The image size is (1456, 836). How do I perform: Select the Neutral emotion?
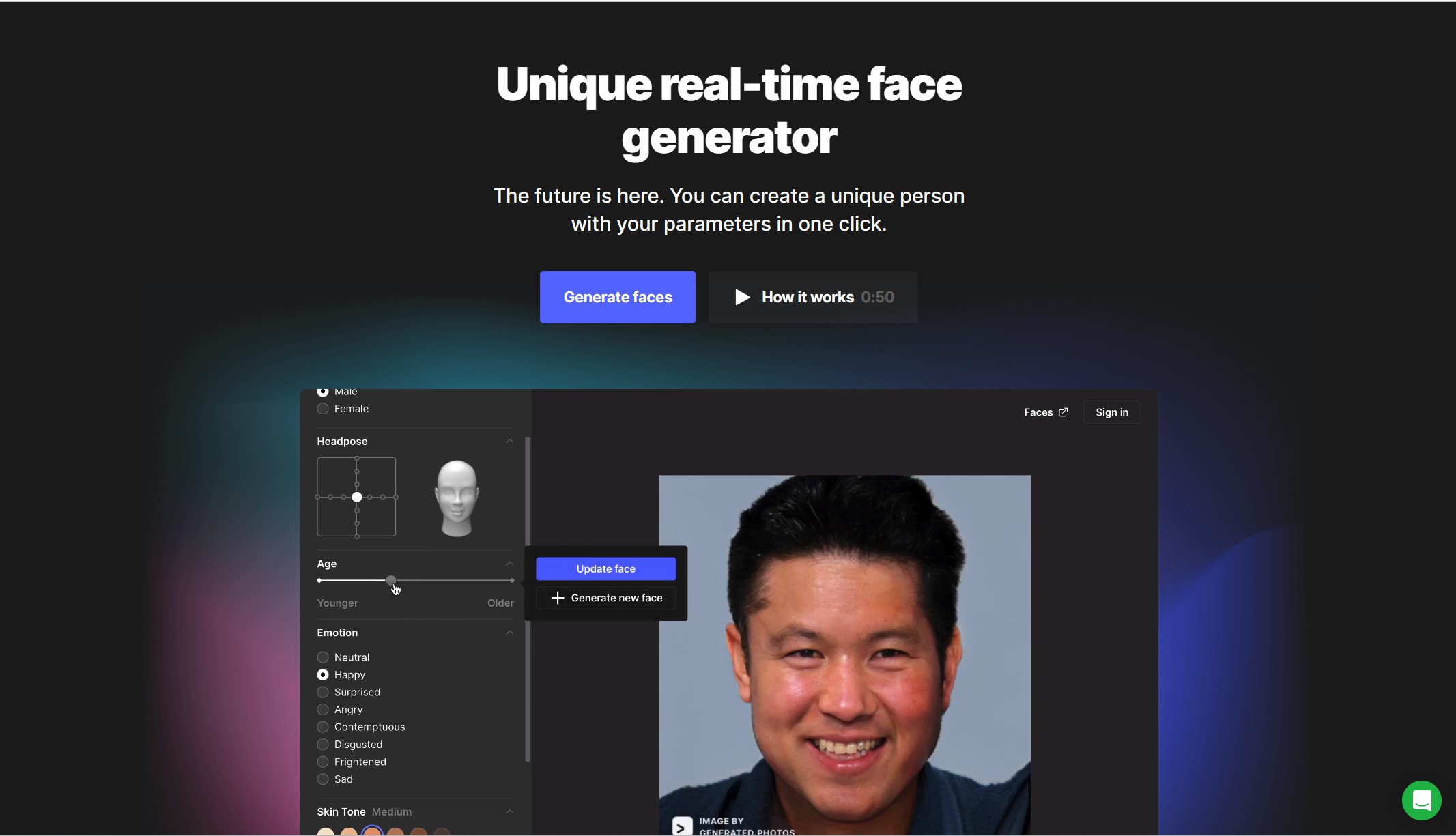[x=322, y=657]
